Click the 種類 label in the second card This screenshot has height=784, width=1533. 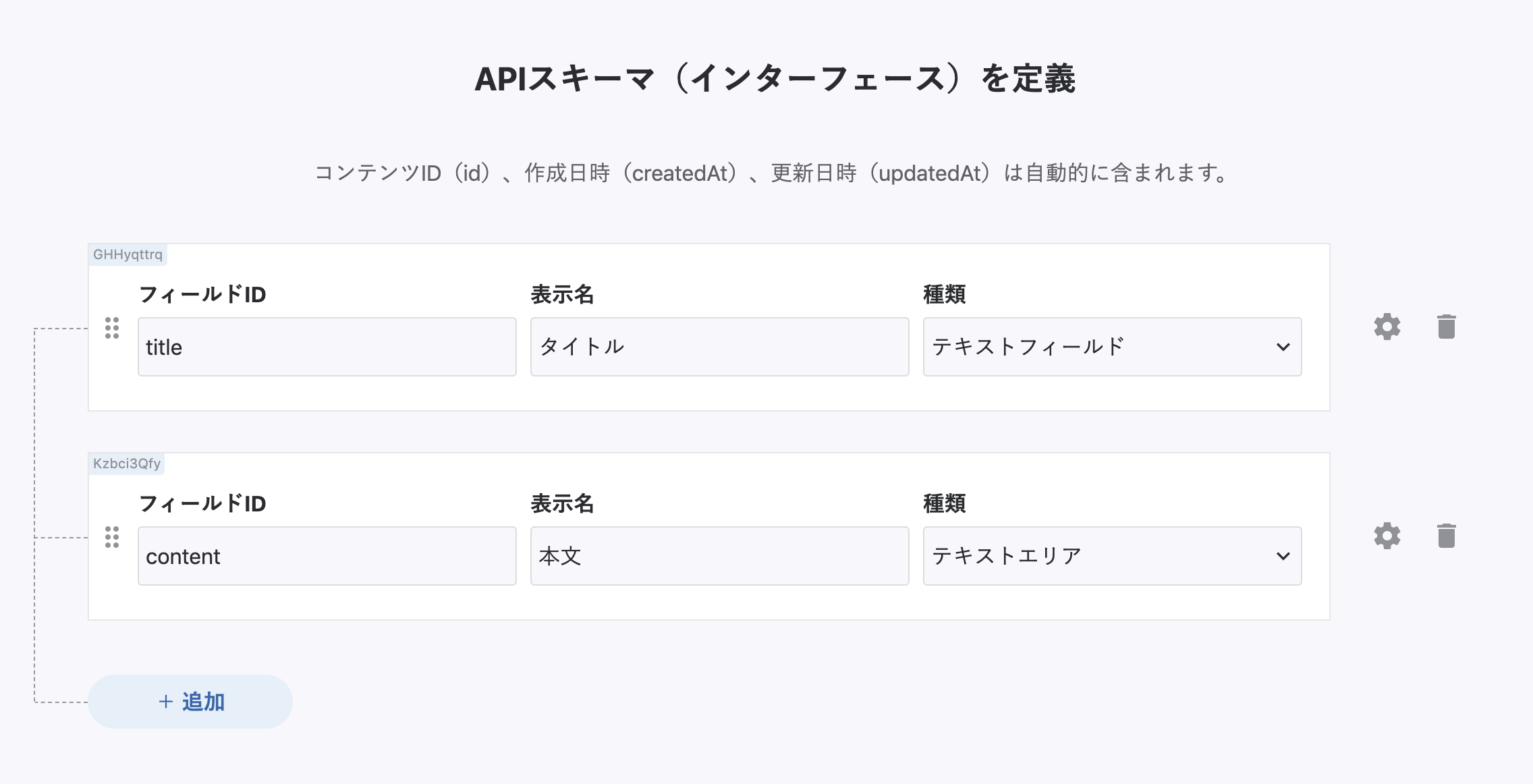(x=944, y=503)
